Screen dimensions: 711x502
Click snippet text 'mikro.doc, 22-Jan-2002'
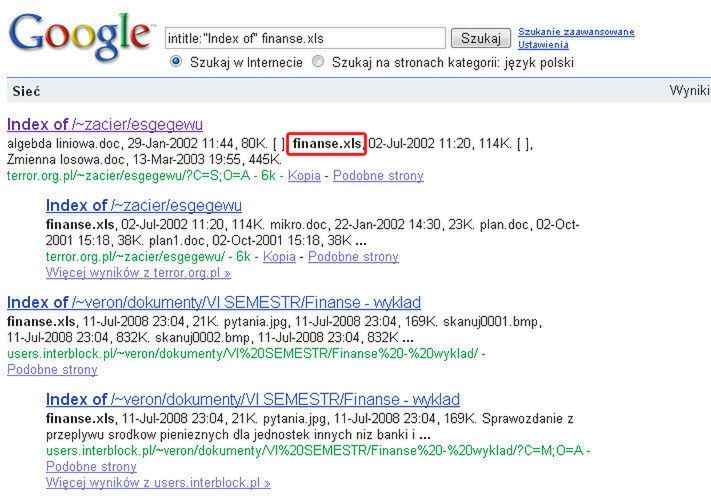tap(337, 224)
